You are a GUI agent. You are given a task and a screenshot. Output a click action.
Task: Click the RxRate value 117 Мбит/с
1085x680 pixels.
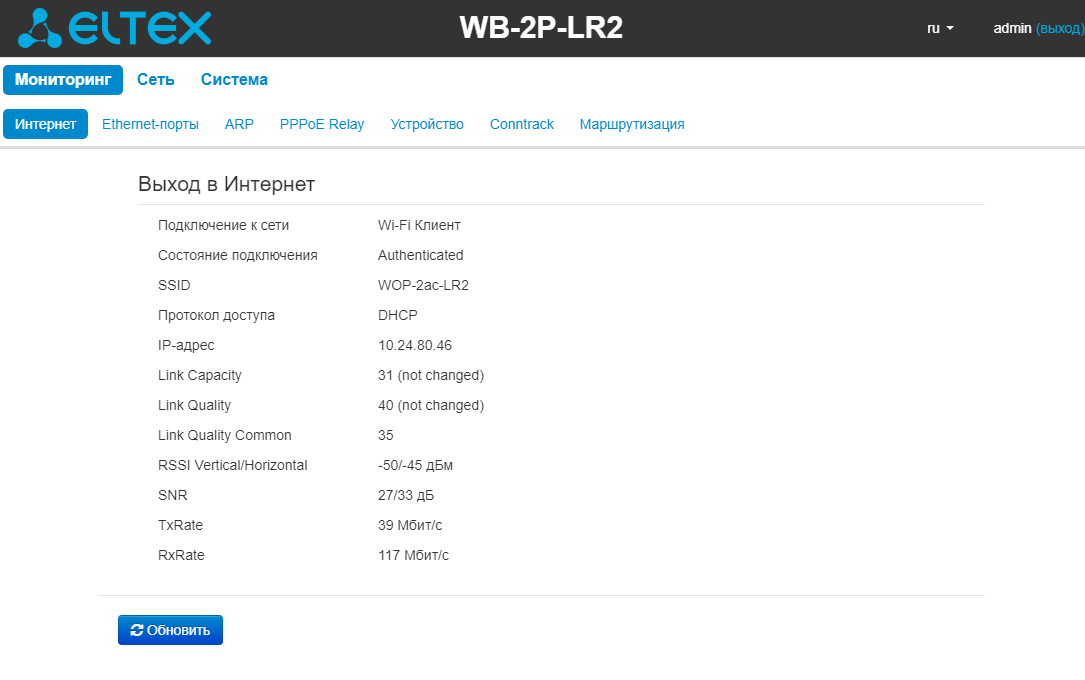click(414, 555)
